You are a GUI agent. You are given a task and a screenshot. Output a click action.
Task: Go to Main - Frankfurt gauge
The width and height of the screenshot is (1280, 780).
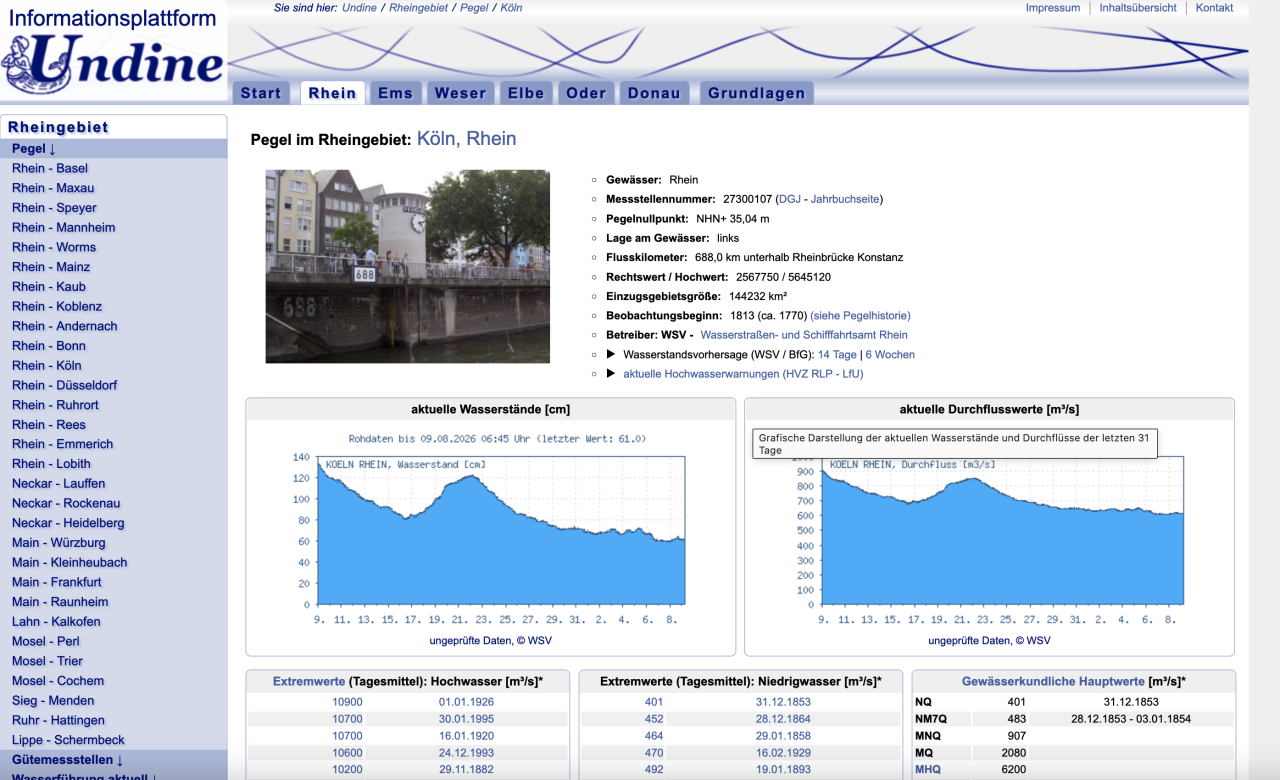(57, 581)
